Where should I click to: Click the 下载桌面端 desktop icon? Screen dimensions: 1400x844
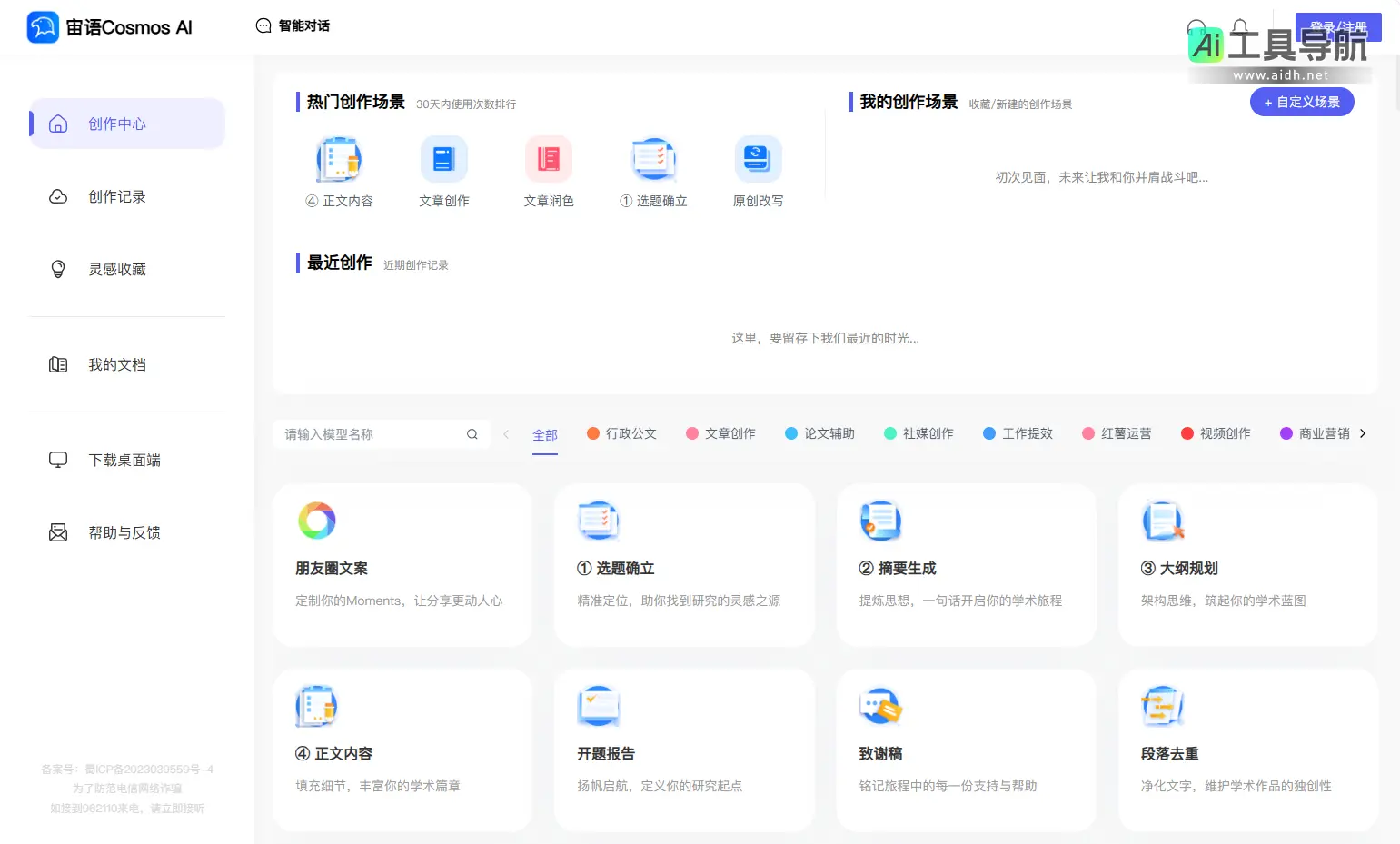coord(57,460)
